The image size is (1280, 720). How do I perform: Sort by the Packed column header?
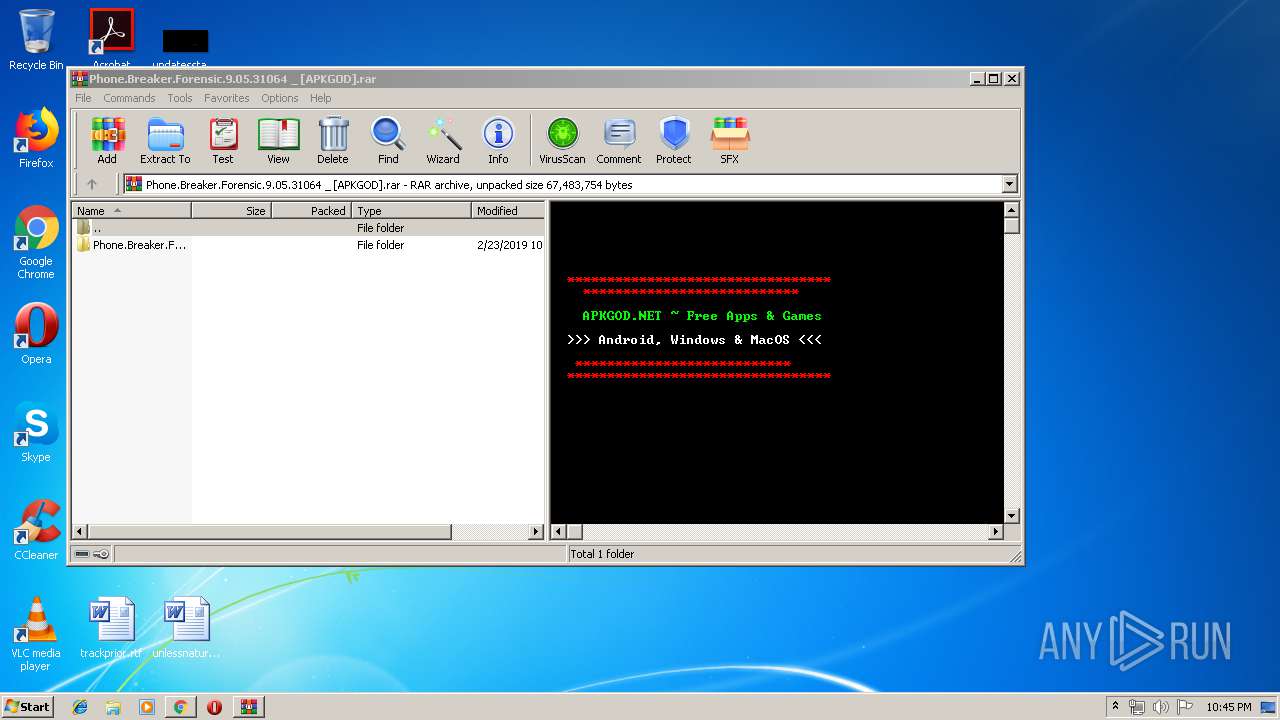[x=311, y=211]
